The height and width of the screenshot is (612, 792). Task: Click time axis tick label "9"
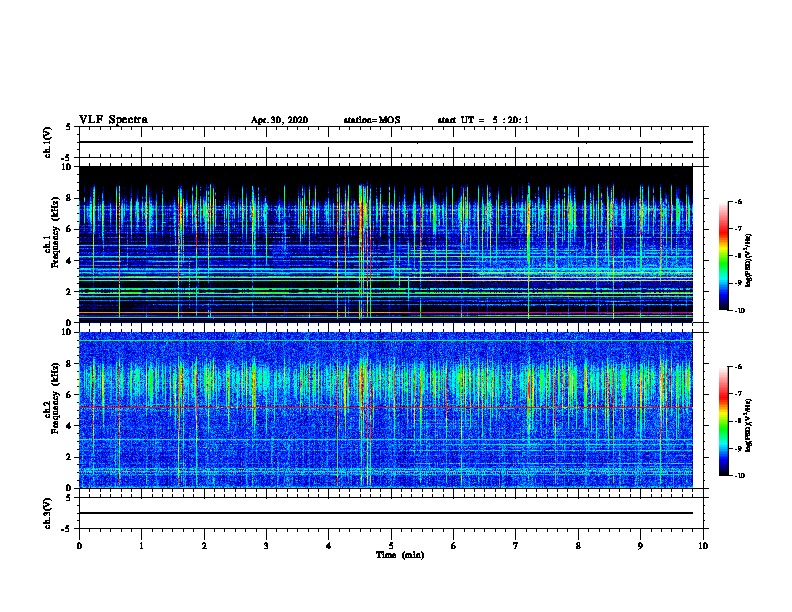click(640, 546)
